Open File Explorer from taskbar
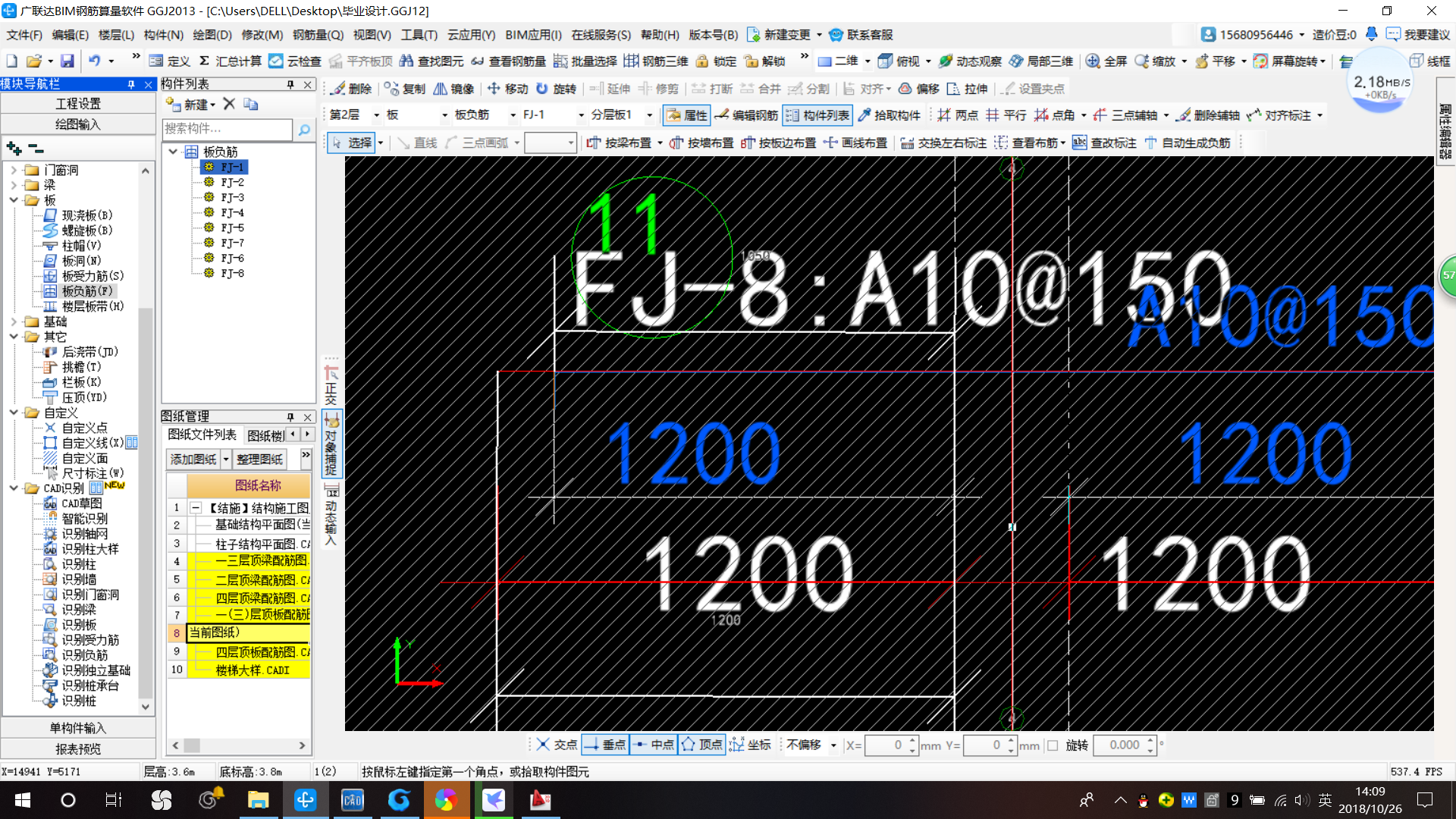 coord(258,800)
